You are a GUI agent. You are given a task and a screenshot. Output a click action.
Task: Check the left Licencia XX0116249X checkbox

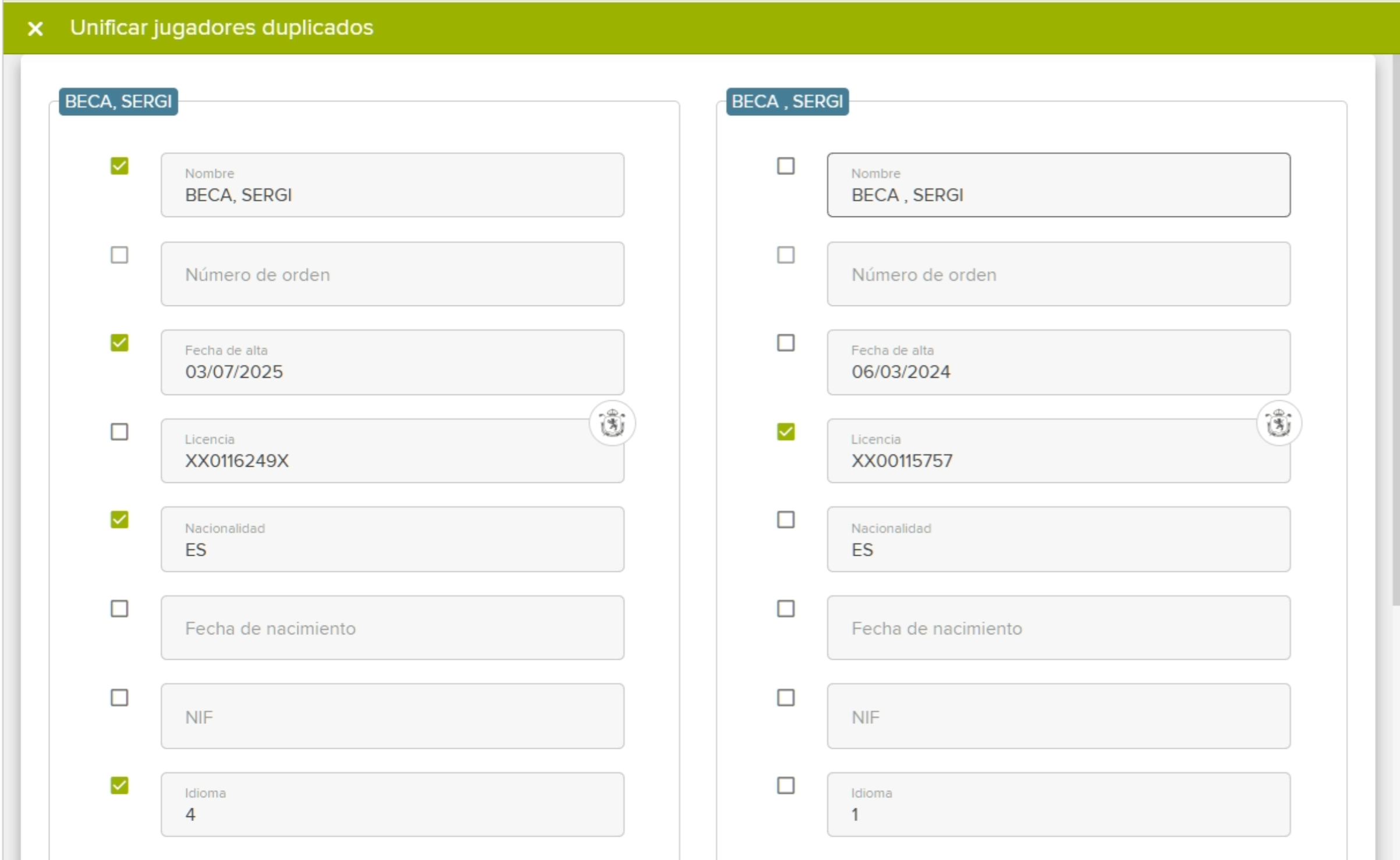pyautogui.click(x=119, y=432)
